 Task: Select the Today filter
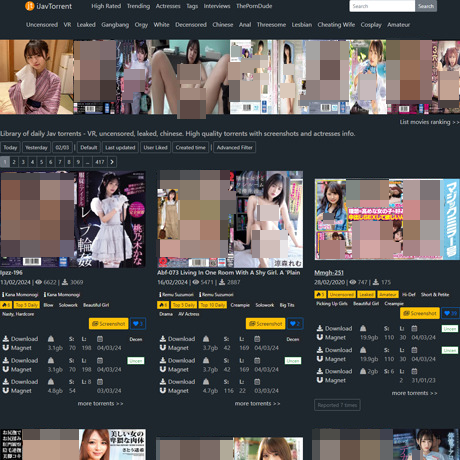10,147
